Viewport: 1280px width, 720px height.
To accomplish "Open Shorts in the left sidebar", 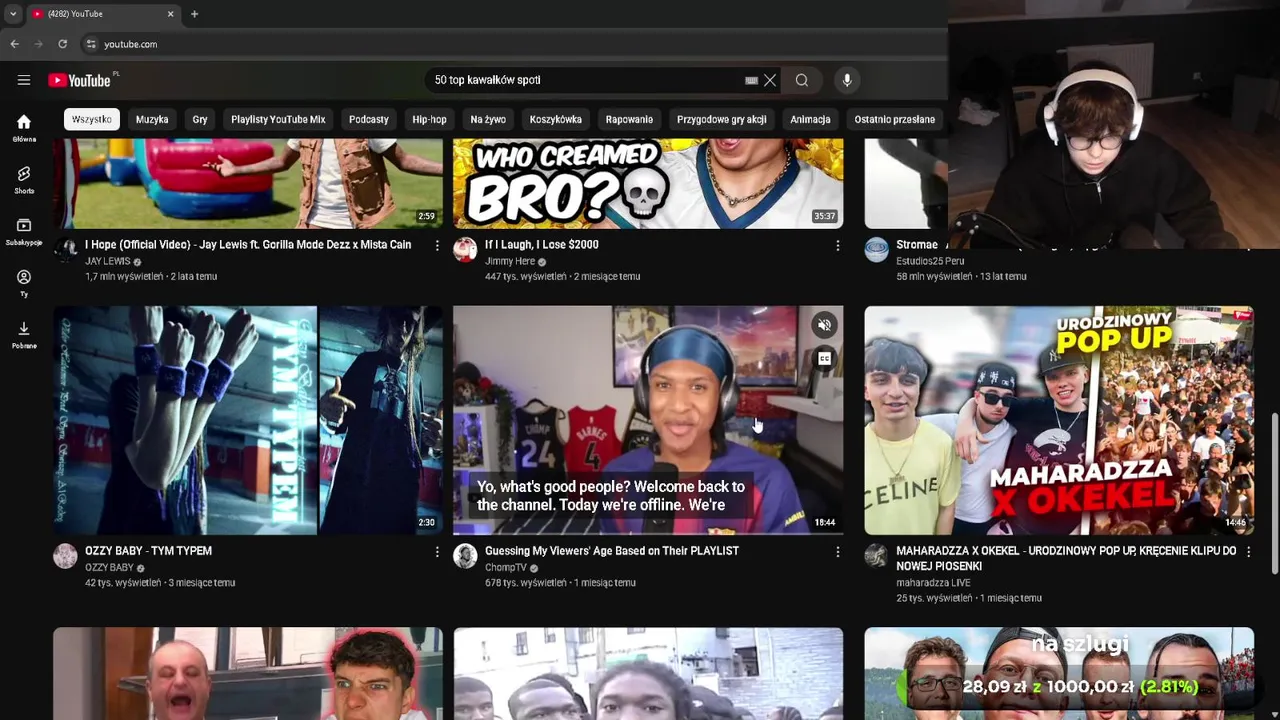I will coord(24,180).
